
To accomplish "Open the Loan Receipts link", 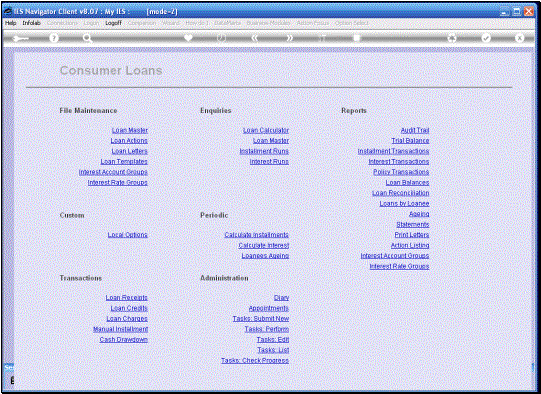I will [127, 297].
